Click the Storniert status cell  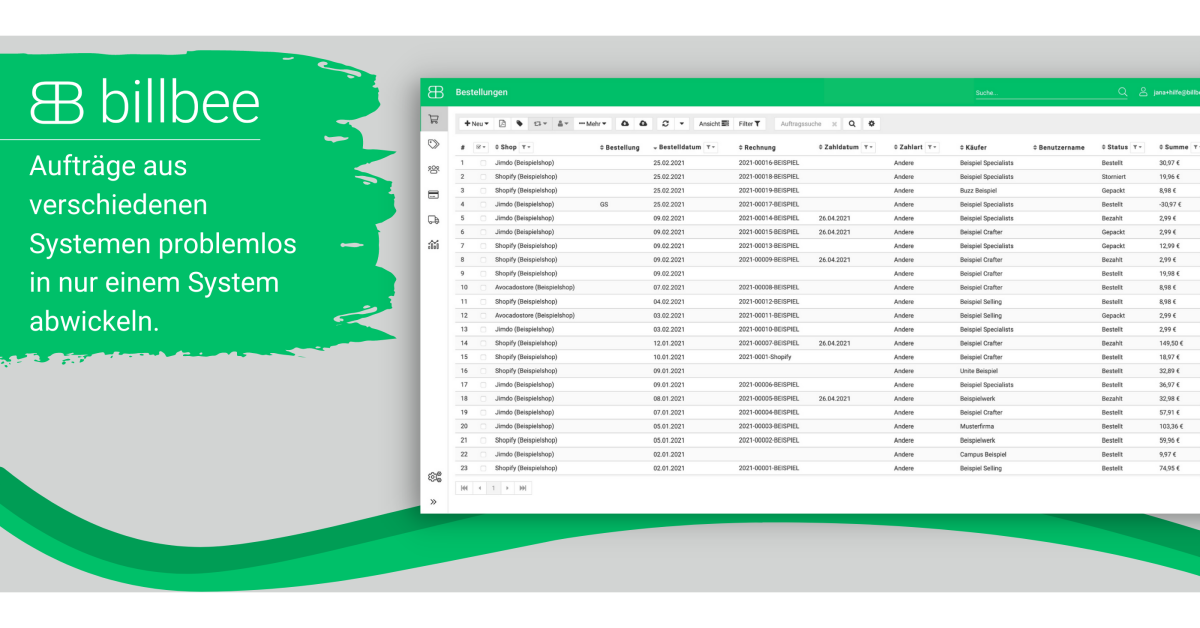click(1113, 176)
